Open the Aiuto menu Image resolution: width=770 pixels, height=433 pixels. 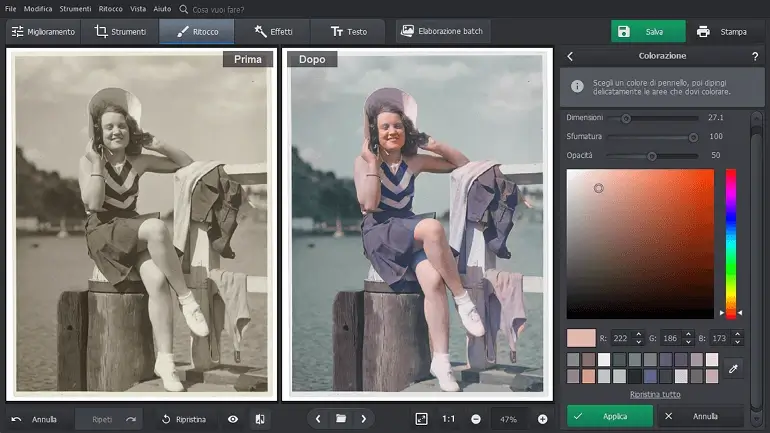click(162, 9)
